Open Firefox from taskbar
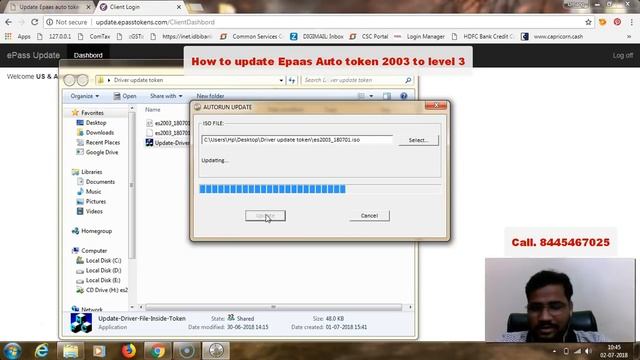The height and width of the screenshot is (360, 640). [128, 351]
